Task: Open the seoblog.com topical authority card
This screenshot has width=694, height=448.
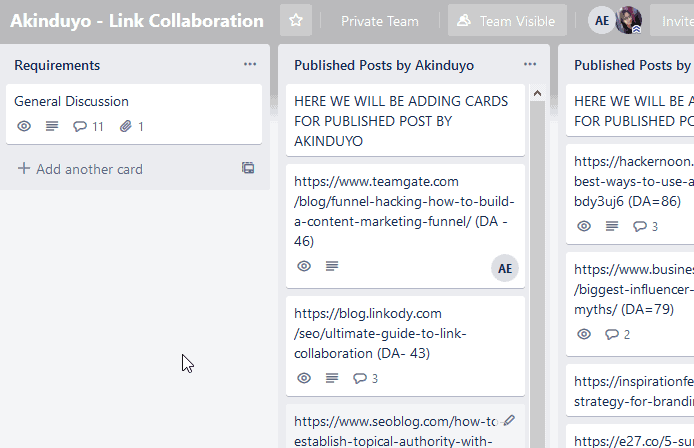Action: pyautogui.click(x=405, y=426)
